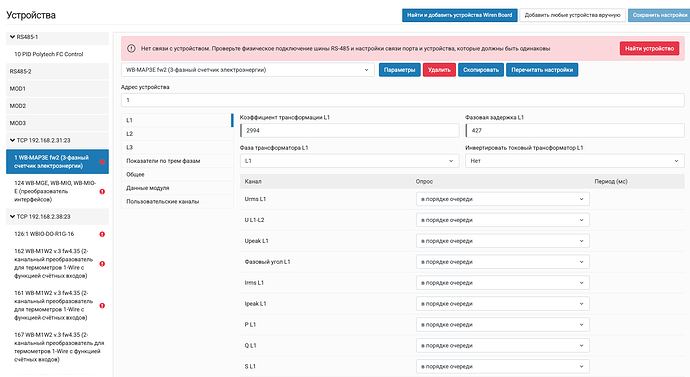Open the Инвертировать токовый трансформатор L1 dropdown

pos(574,161)
